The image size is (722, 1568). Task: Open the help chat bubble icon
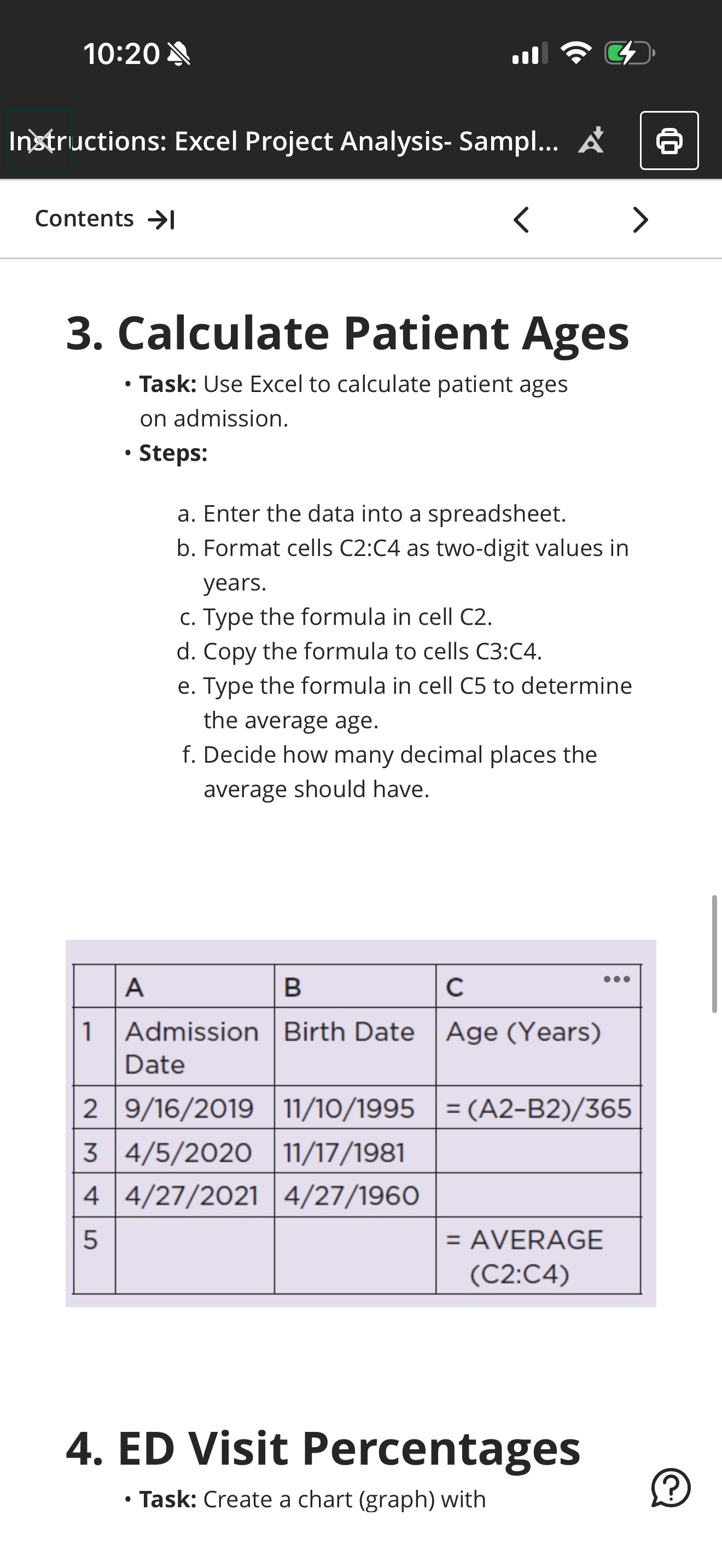click(671, 1488)
